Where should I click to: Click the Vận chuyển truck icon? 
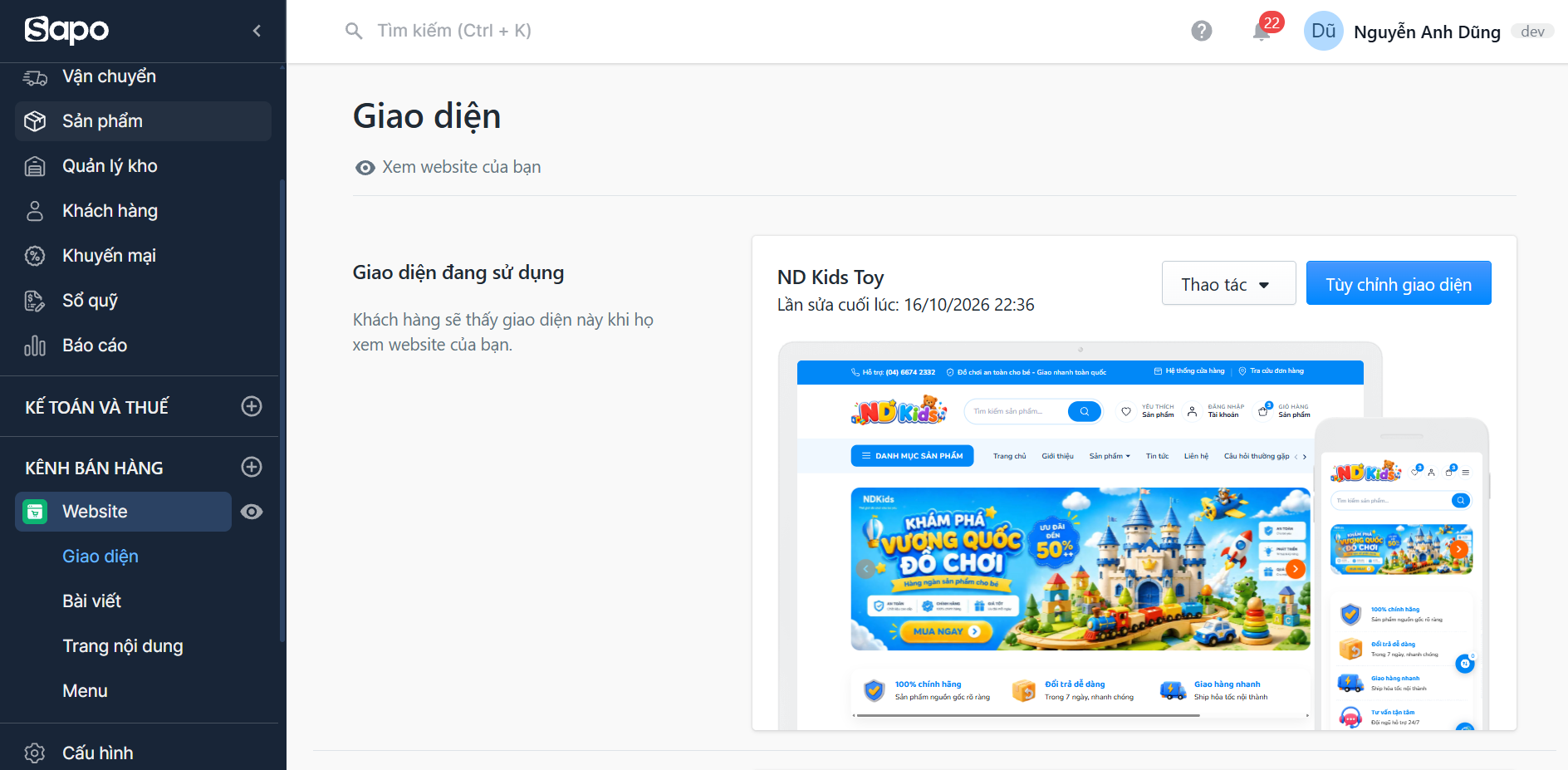35,77
